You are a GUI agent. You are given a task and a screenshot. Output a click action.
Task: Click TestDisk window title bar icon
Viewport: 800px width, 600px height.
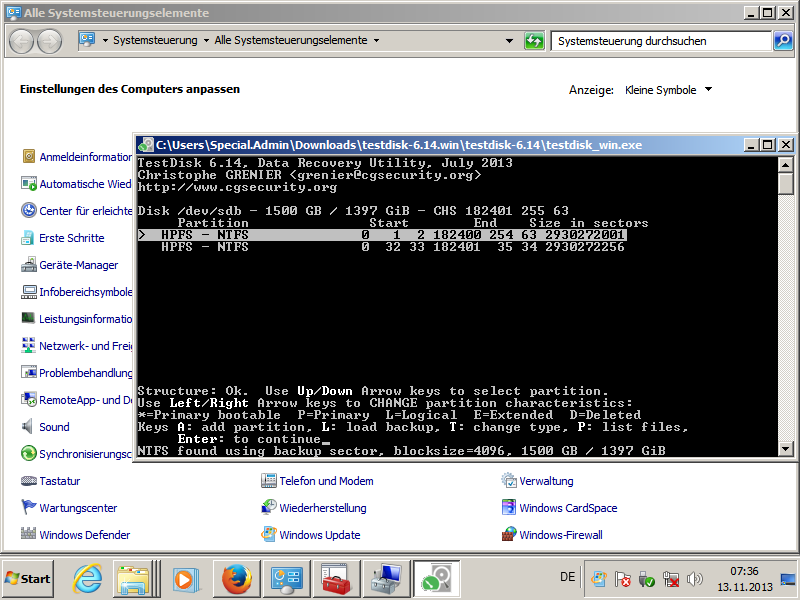tap(146, 145)
